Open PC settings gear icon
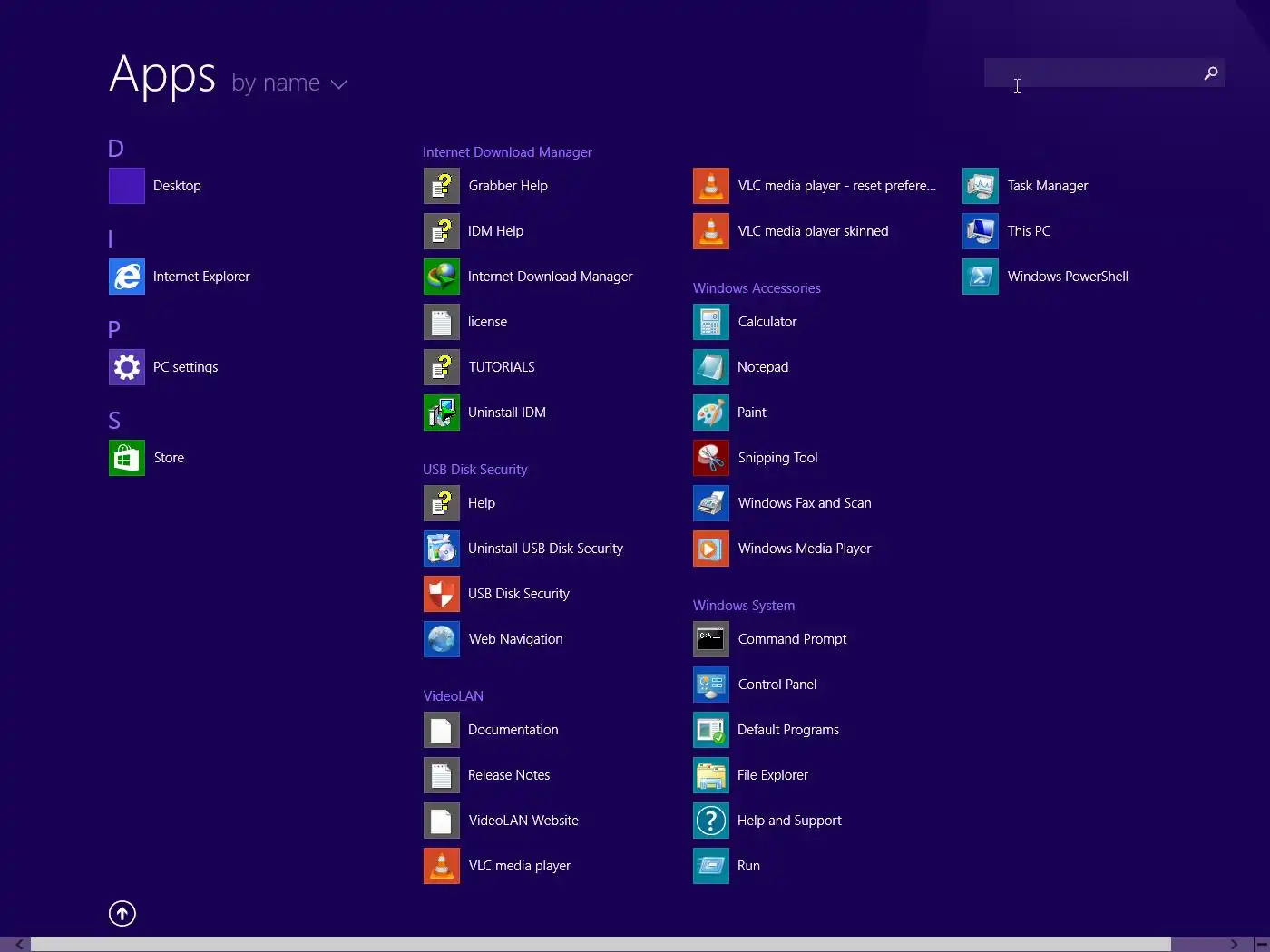 (127, 367)
